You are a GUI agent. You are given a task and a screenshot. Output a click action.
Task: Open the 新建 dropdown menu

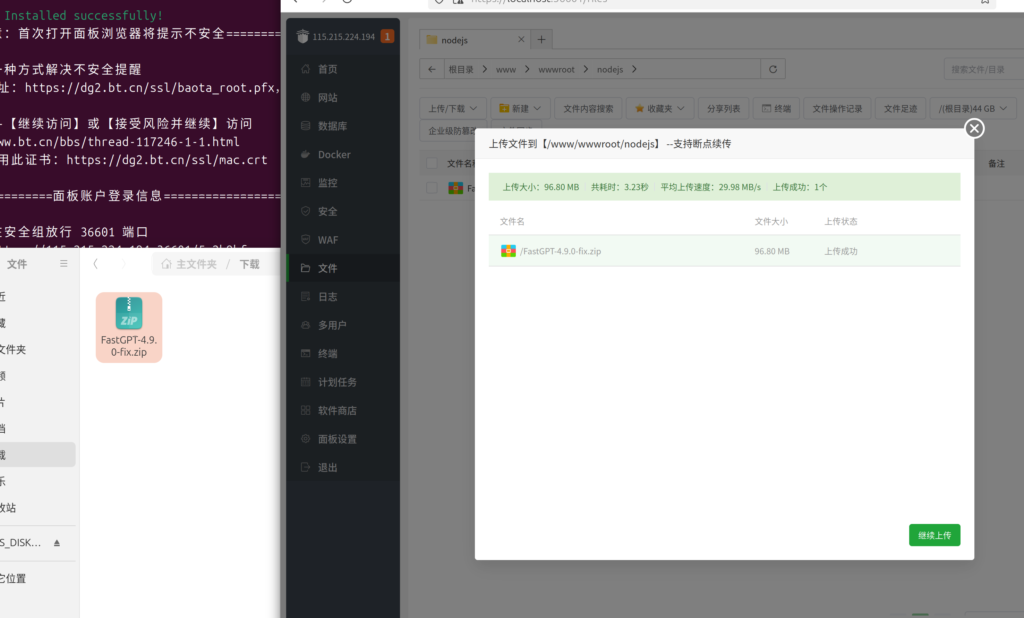pos(520,108)
